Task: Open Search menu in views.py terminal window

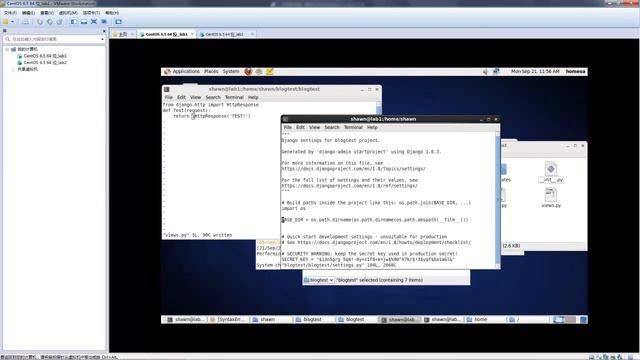Action: click(x=213, y=98)
